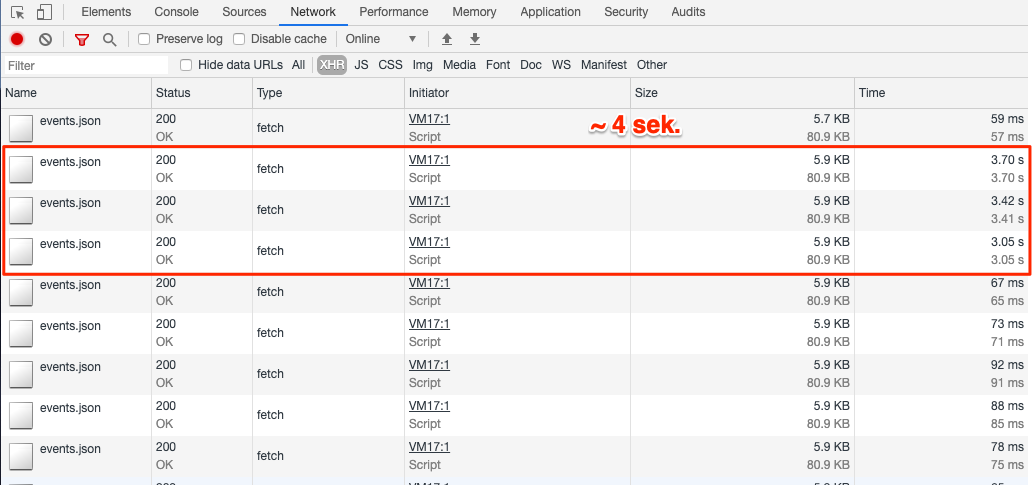Click file icon of the 73 ms request
Viewport: 1032px width, 485px height.
pyautogui.click(x=21, y=334)
